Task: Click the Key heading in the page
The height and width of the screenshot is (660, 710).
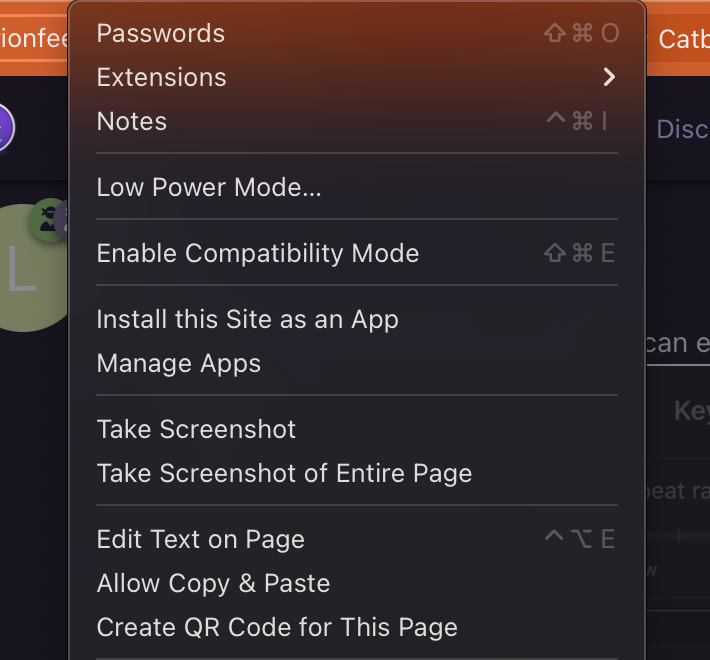Action: tap(691, 411)
